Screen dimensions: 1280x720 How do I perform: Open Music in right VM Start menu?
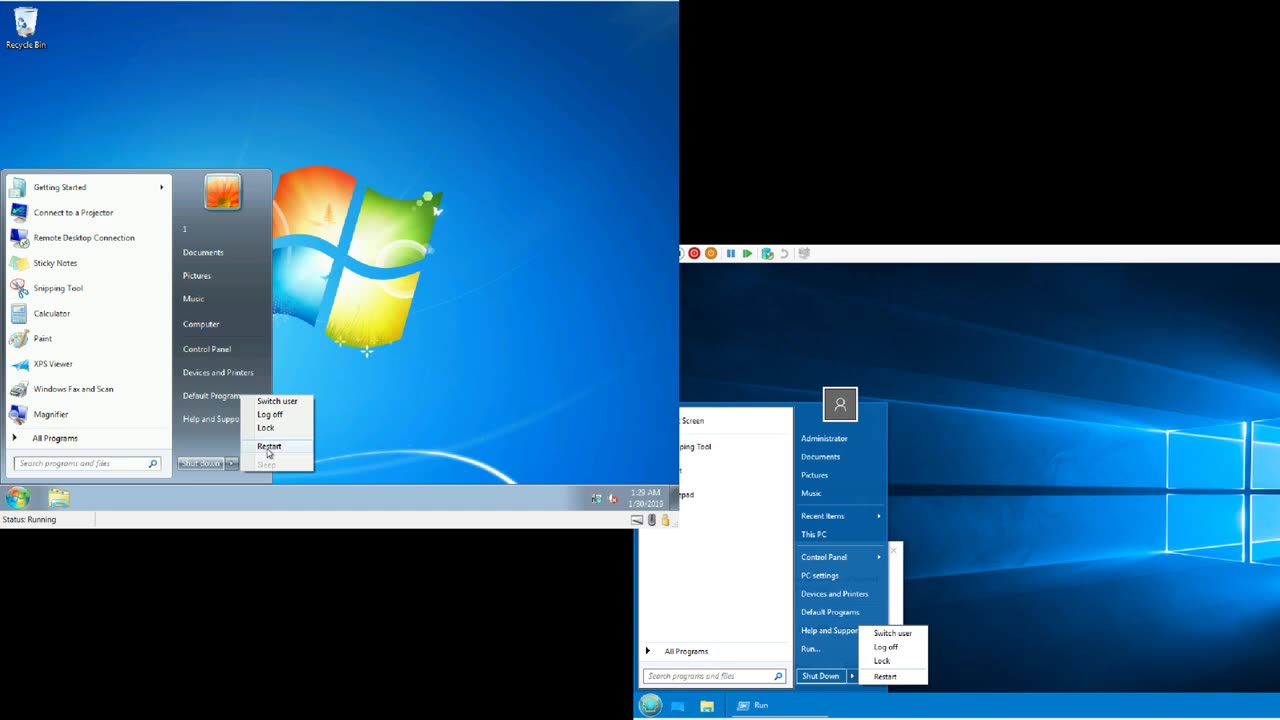coord(811,493)
